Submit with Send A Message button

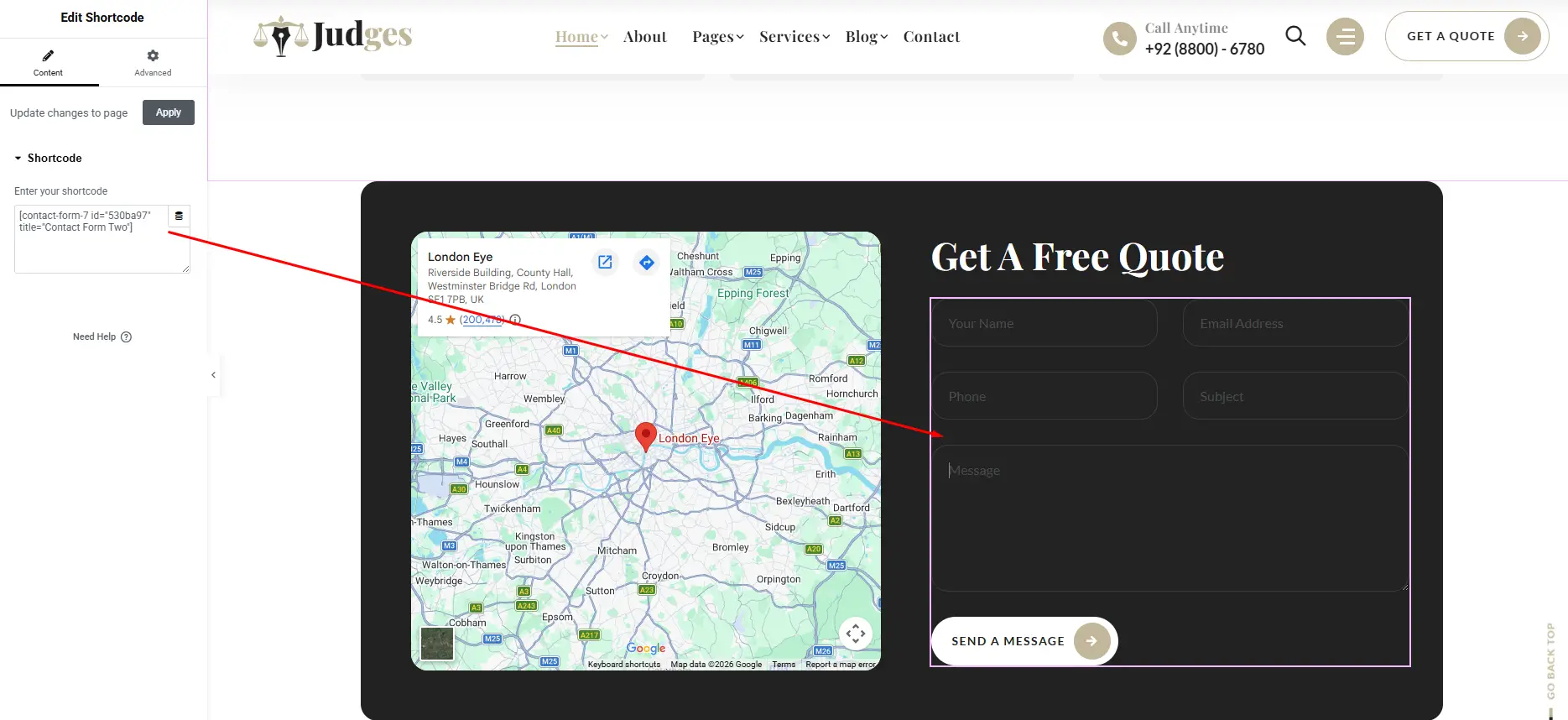[1024, 641]
